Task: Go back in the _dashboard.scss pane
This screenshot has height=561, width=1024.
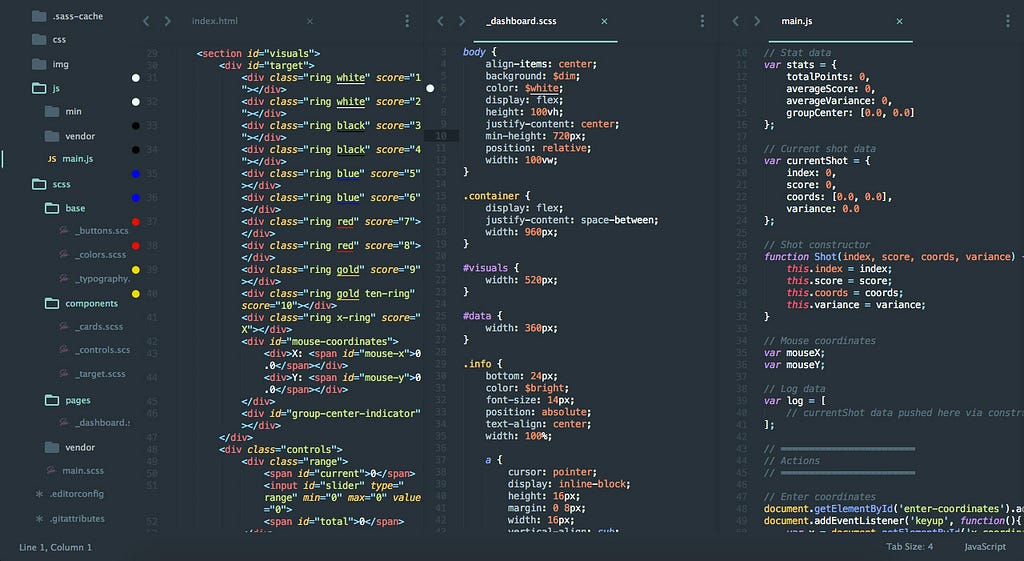Action: click(x=441, y=22)
